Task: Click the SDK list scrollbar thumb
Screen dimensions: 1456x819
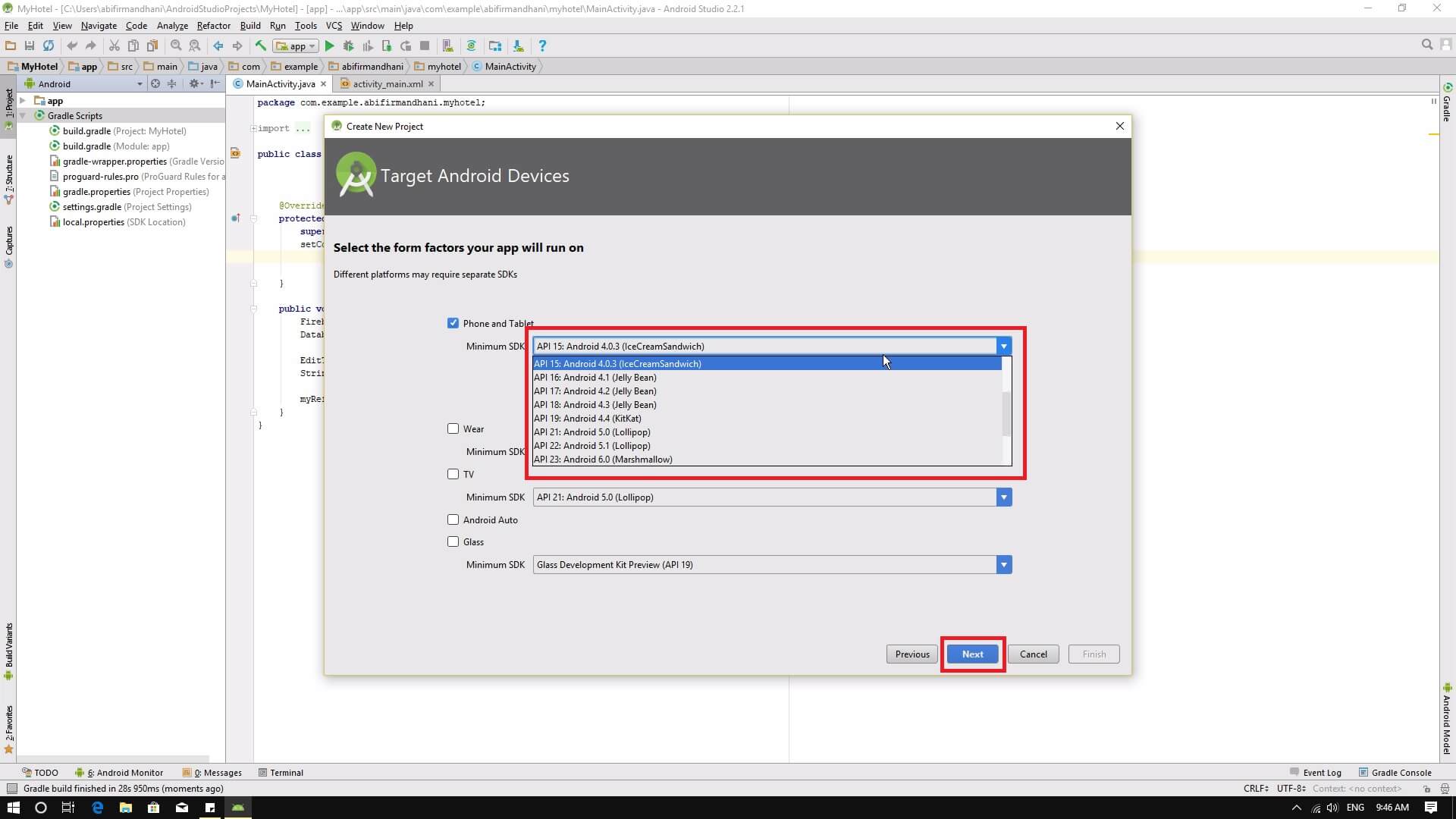Action: [x=1006, y=413]
